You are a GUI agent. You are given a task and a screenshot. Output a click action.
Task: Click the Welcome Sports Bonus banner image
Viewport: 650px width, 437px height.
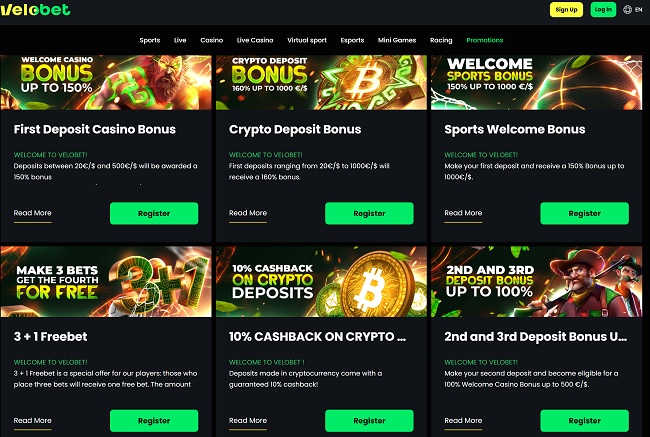click(536, 83)
